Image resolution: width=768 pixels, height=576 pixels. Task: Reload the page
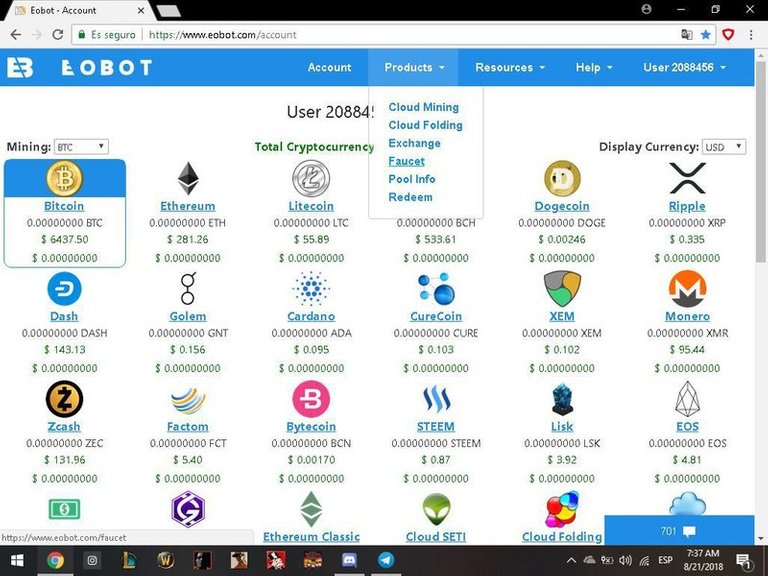[58, 34]
